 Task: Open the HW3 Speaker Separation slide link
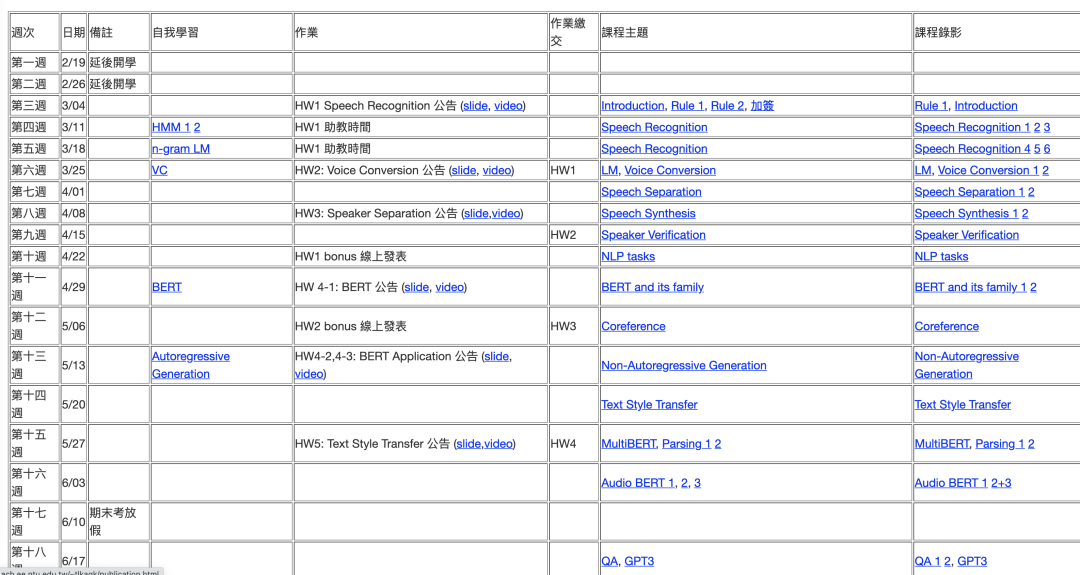click(476, 213)
